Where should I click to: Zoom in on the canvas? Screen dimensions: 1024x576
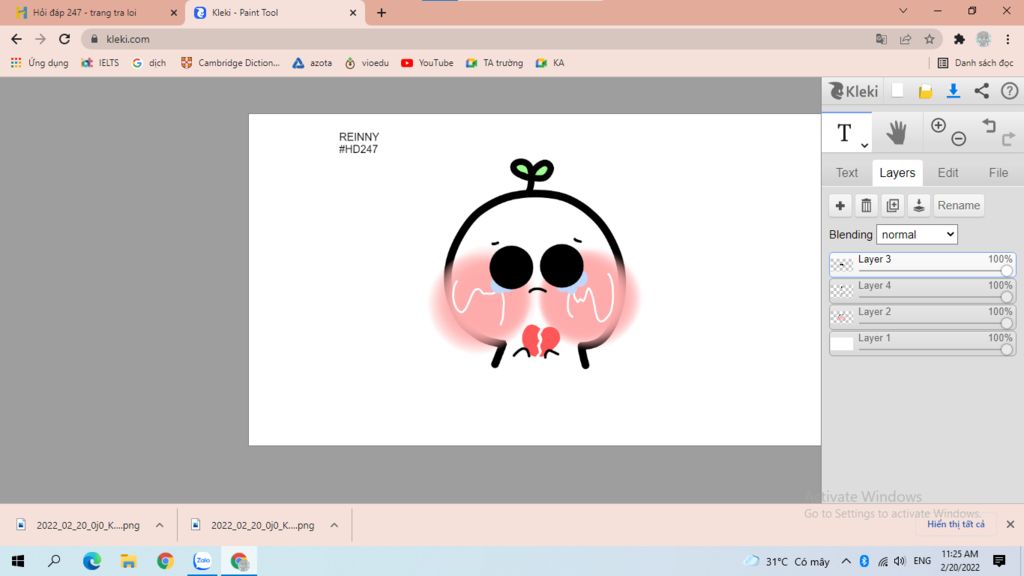click(938, 125)
